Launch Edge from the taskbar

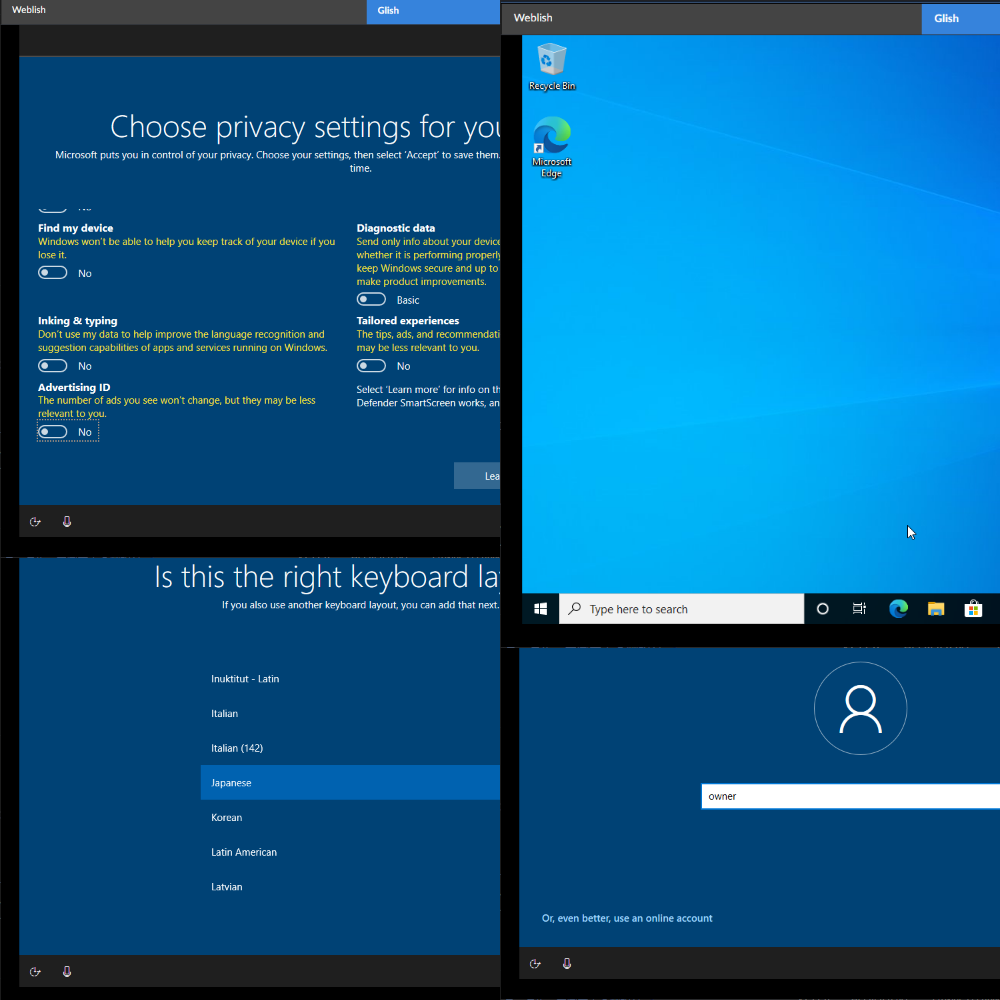point(898,609)
